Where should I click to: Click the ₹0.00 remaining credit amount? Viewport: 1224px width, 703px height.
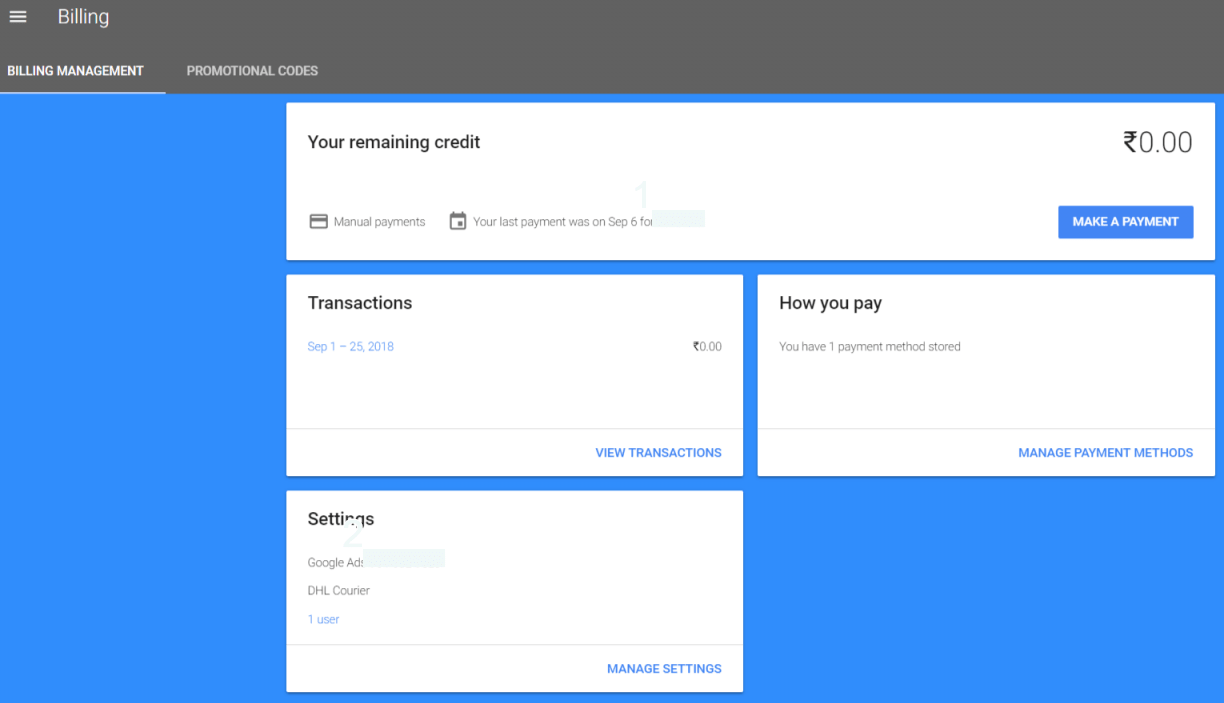pos(1157,143)
